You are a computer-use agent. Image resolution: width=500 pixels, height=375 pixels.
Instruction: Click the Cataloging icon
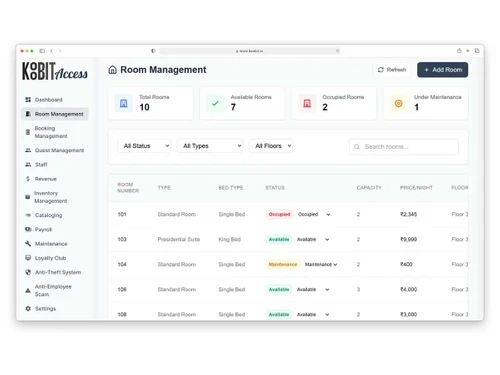28,215
